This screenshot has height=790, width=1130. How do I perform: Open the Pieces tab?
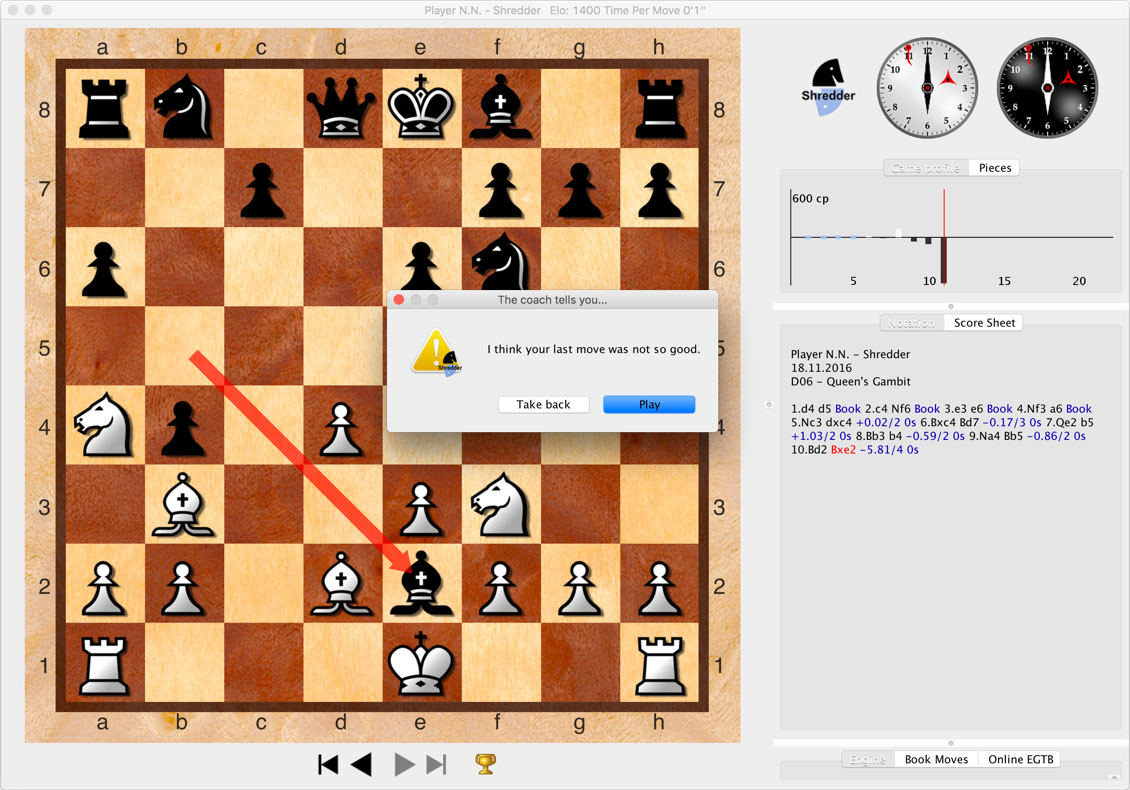pyautogui.click(x=995, y=168)
